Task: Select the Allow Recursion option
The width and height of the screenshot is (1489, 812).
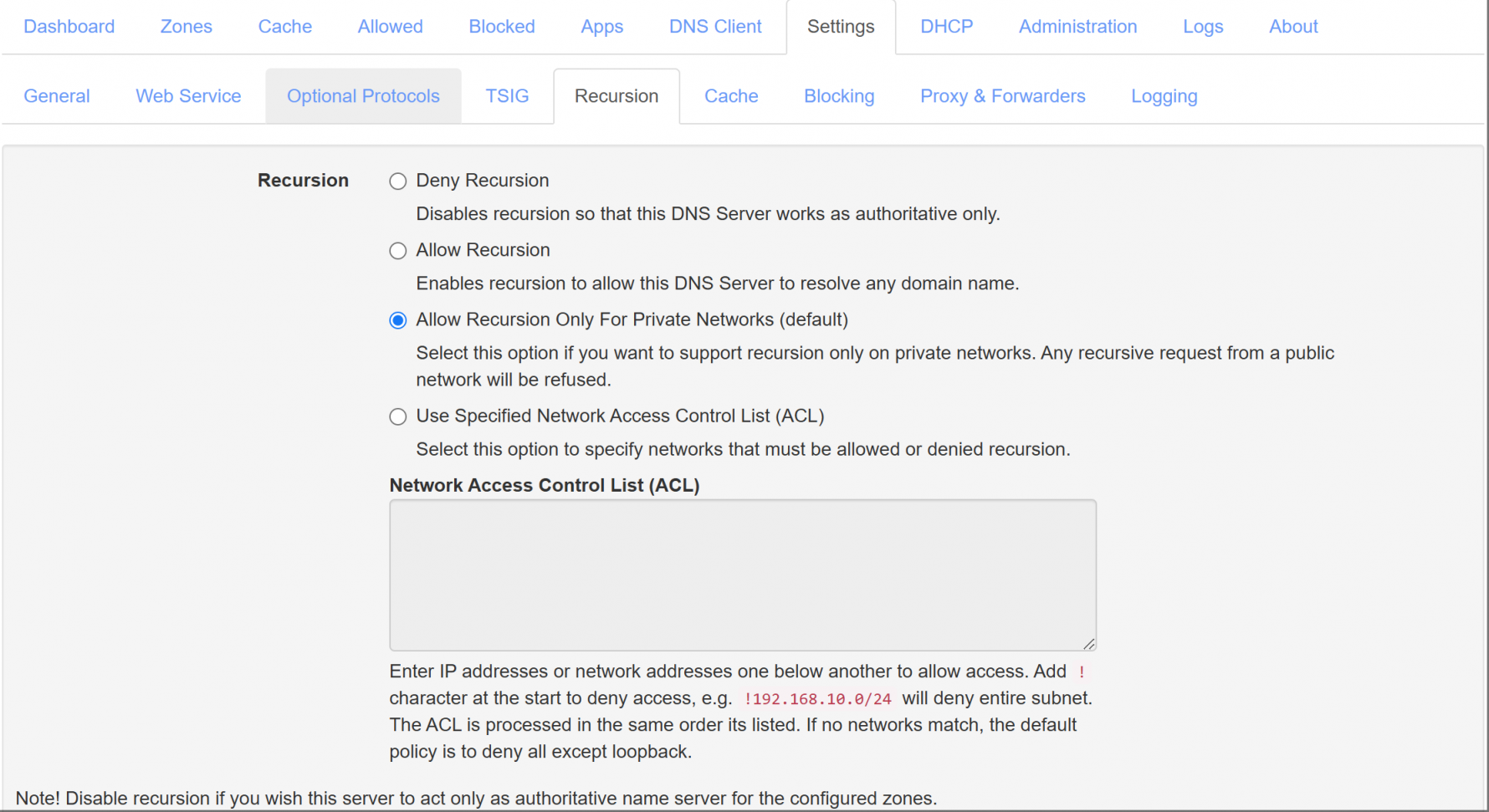Action: click(397, 250)
